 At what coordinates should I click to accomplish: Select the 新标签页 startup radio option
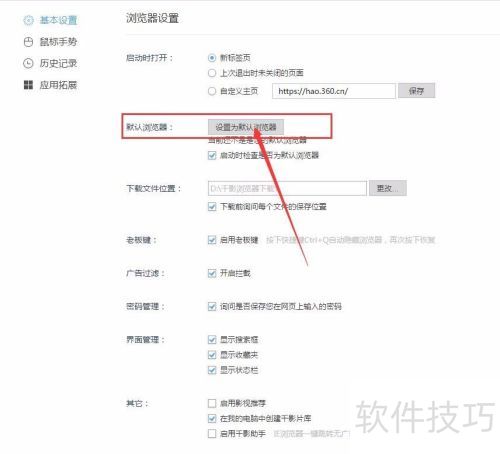(x=212, y=58)
